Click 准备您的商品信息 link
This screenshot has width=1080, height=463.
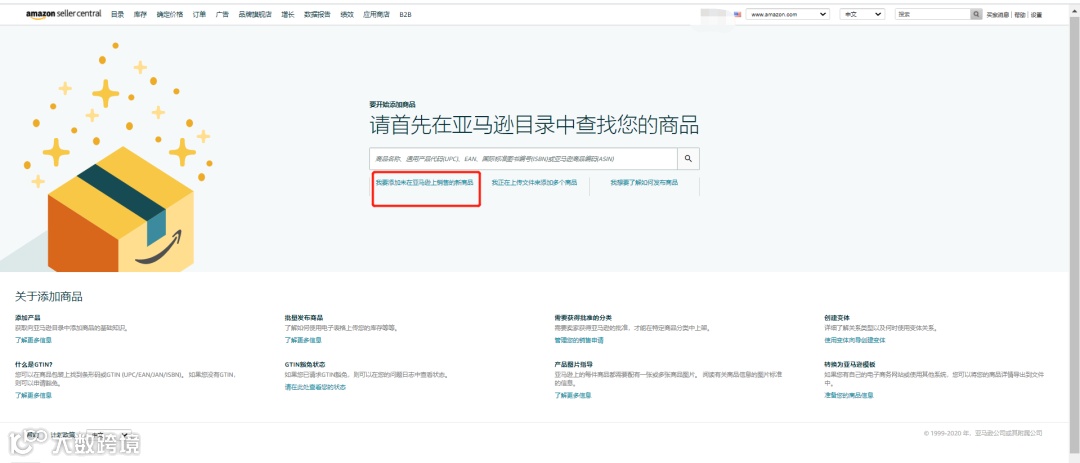point(849,395)
